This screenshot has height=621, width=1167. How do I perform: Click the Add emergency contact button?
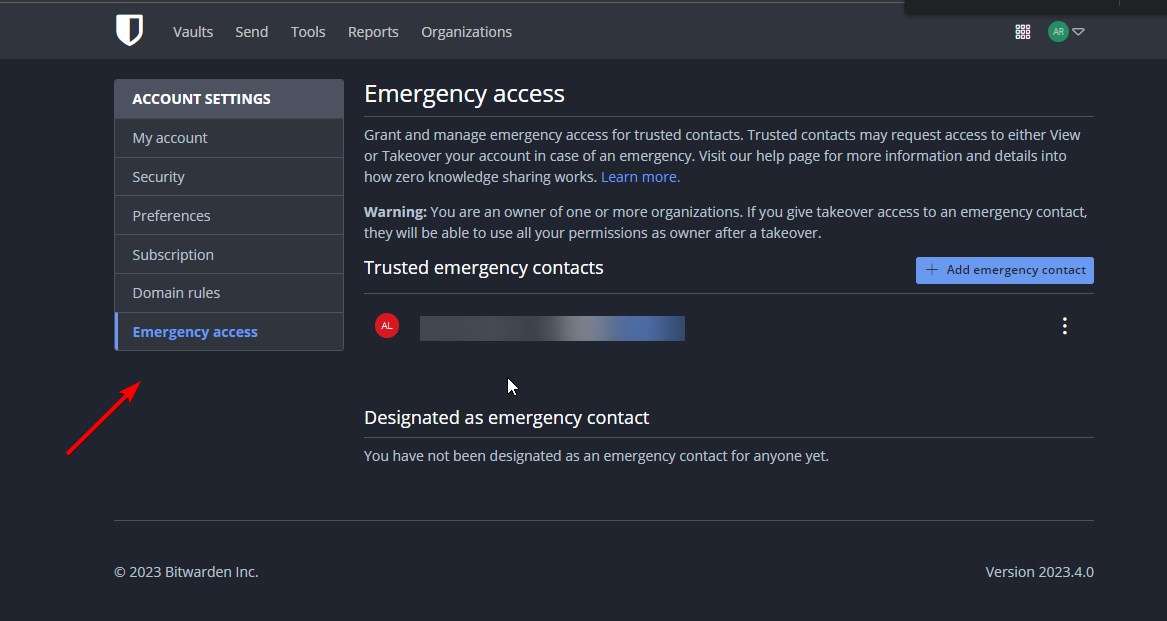pos(1004,269)
